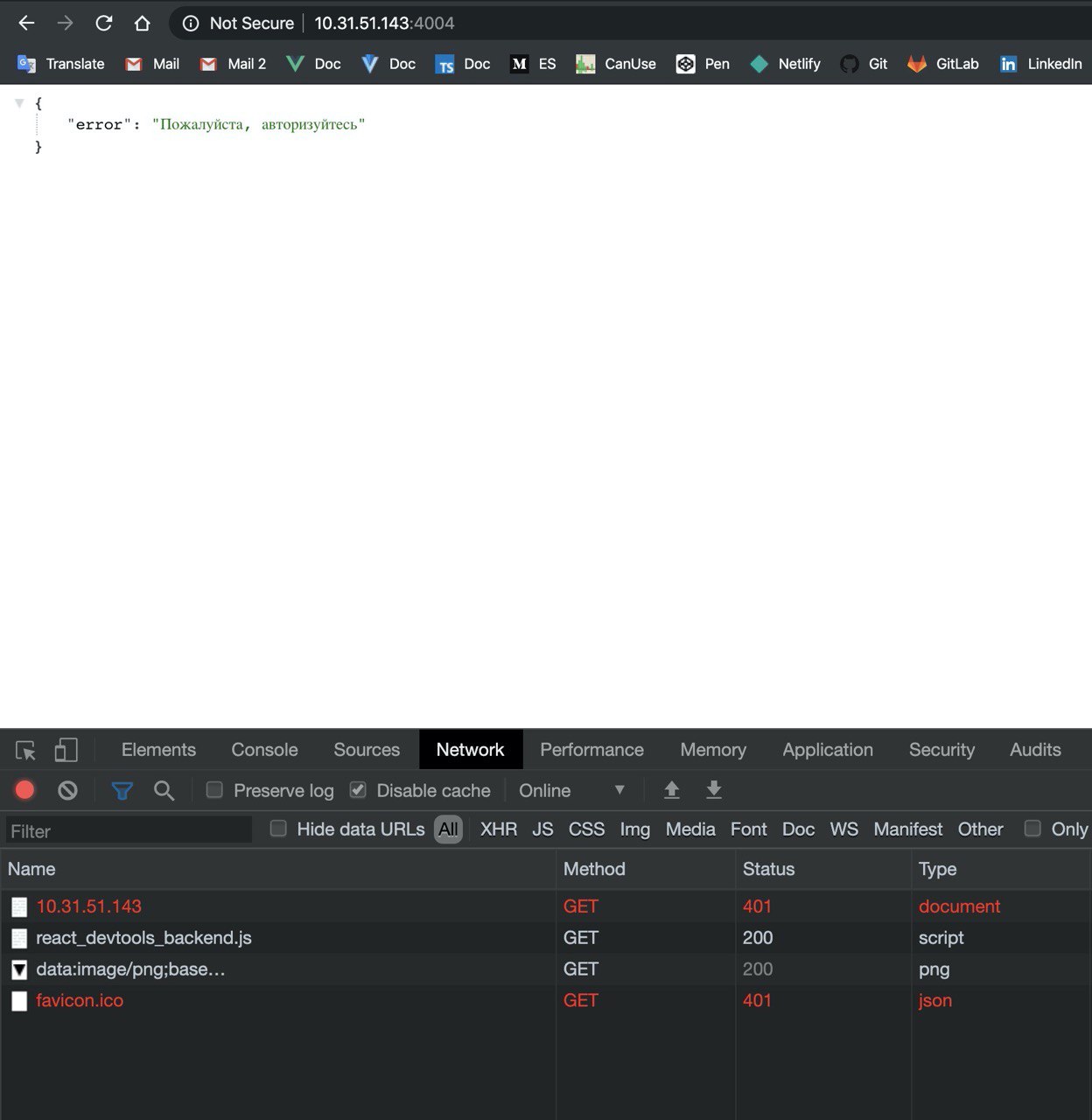This screenshot has width=1092, height=1120.
Task: Open the Pen bookmark
Action: point(703,64)
